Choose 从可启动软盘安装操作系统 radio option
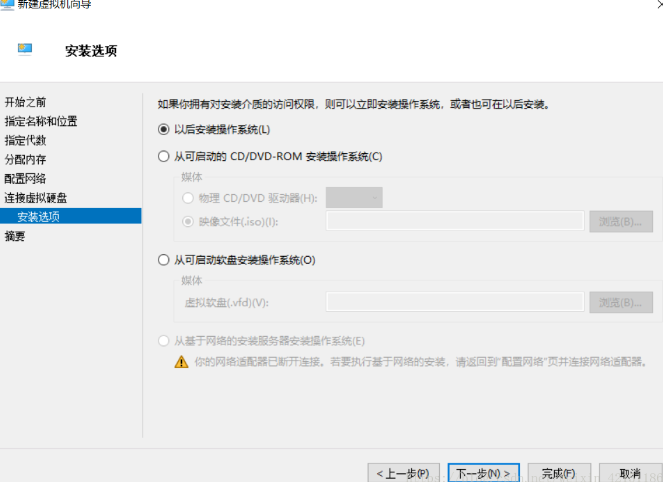The height and width of the screenshot is (482, 663). [164, 260]
